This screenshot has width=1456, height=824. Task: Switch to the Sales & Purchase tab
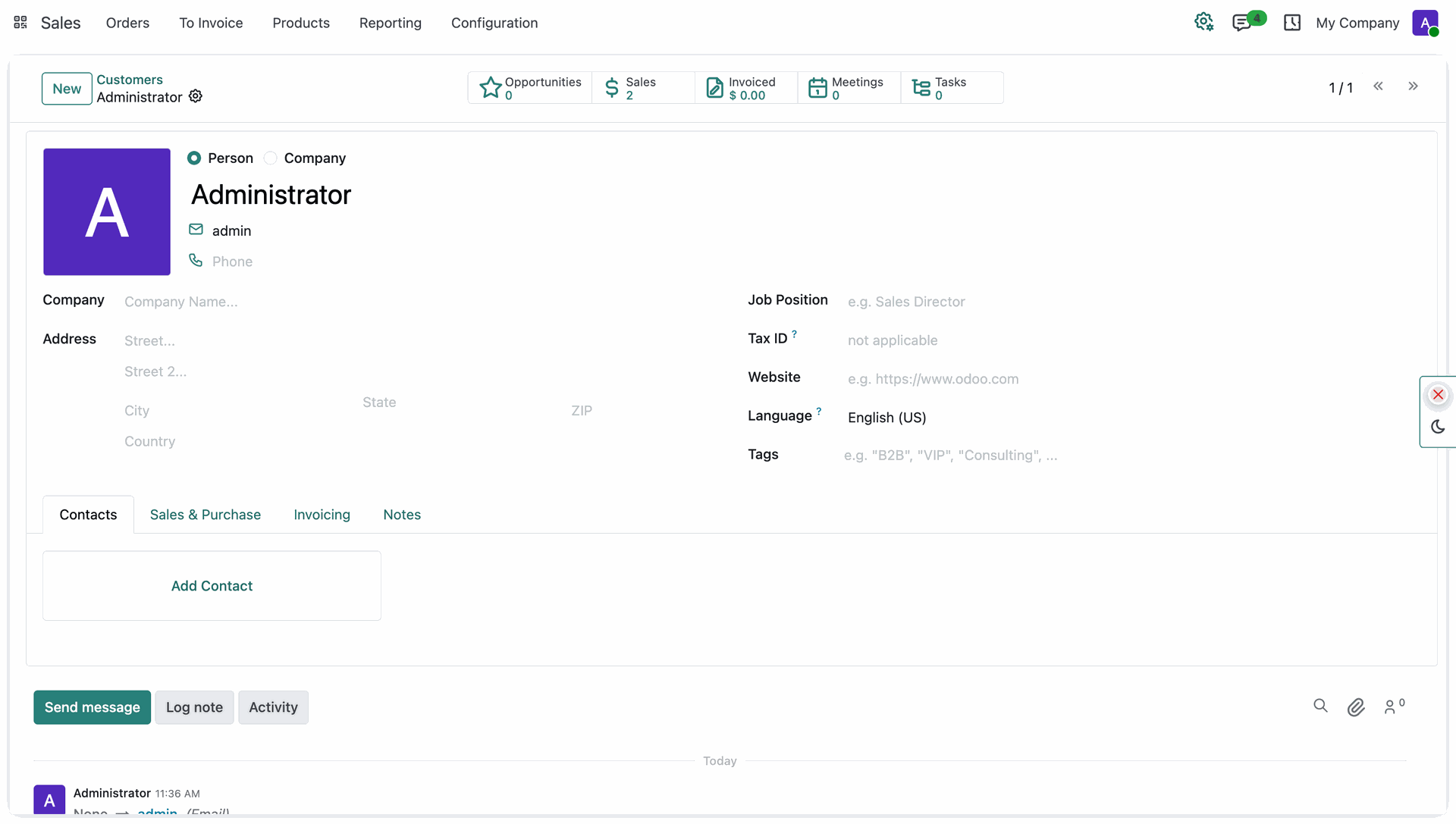click(x=206, y=515)
